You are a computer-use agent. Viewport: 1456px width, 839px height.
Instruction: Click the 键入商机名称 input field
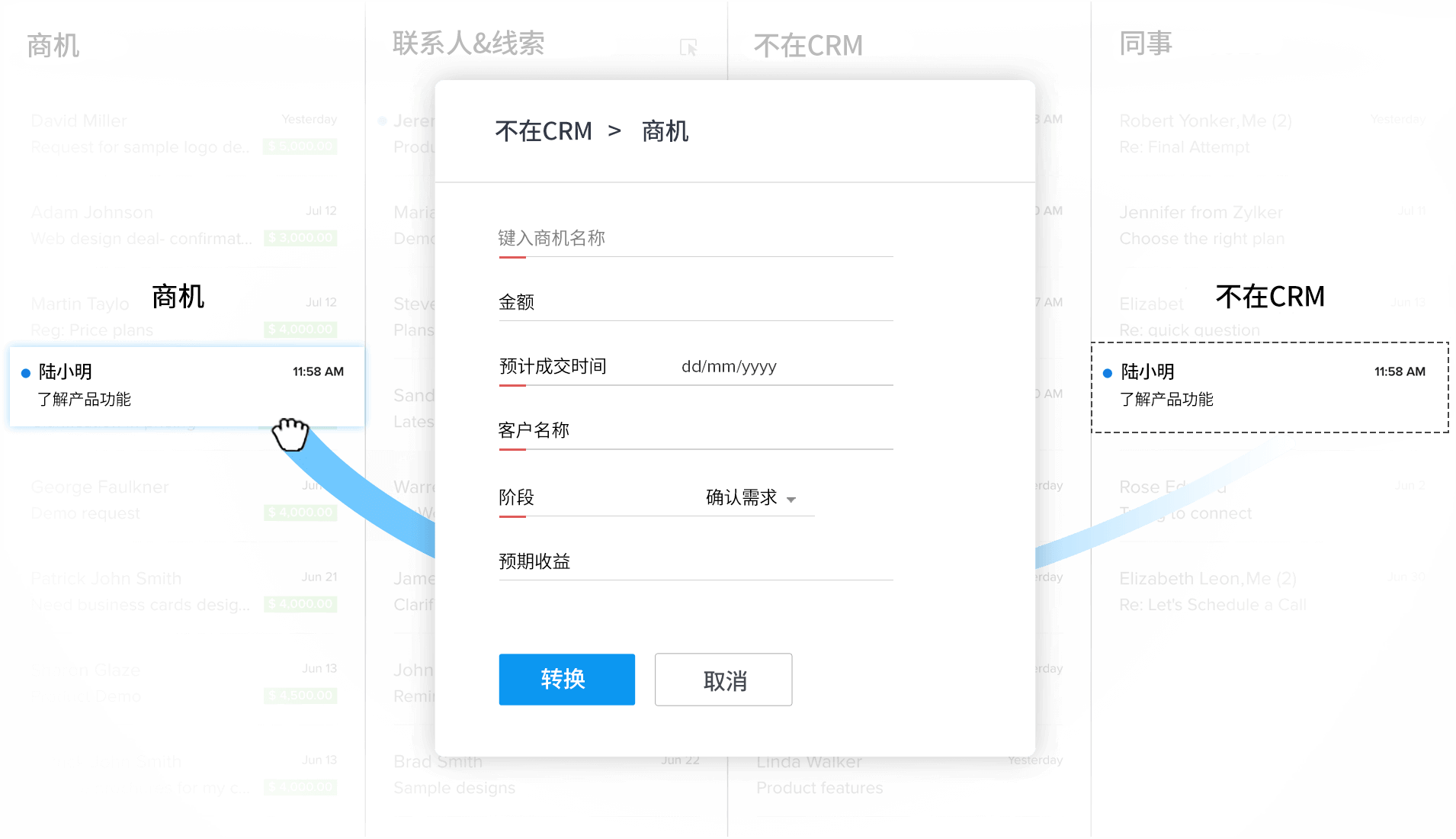pyautogui.click(x=694, y=239)
